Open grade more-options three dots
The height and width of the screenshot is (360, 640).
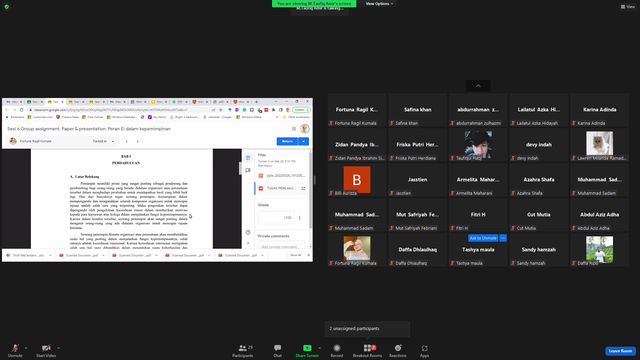click(300, 218)
